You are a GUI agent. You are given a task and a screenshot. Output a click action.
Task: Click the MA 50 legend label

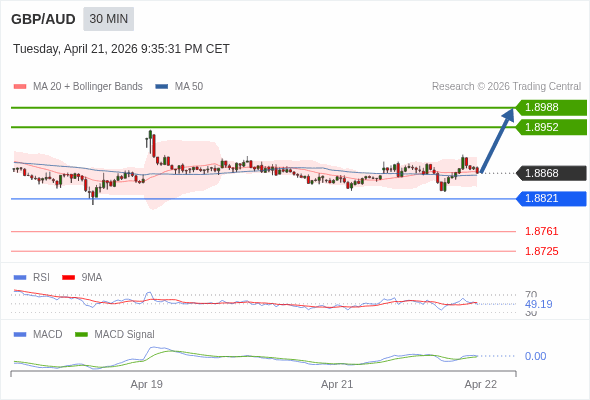pos(189,87)
